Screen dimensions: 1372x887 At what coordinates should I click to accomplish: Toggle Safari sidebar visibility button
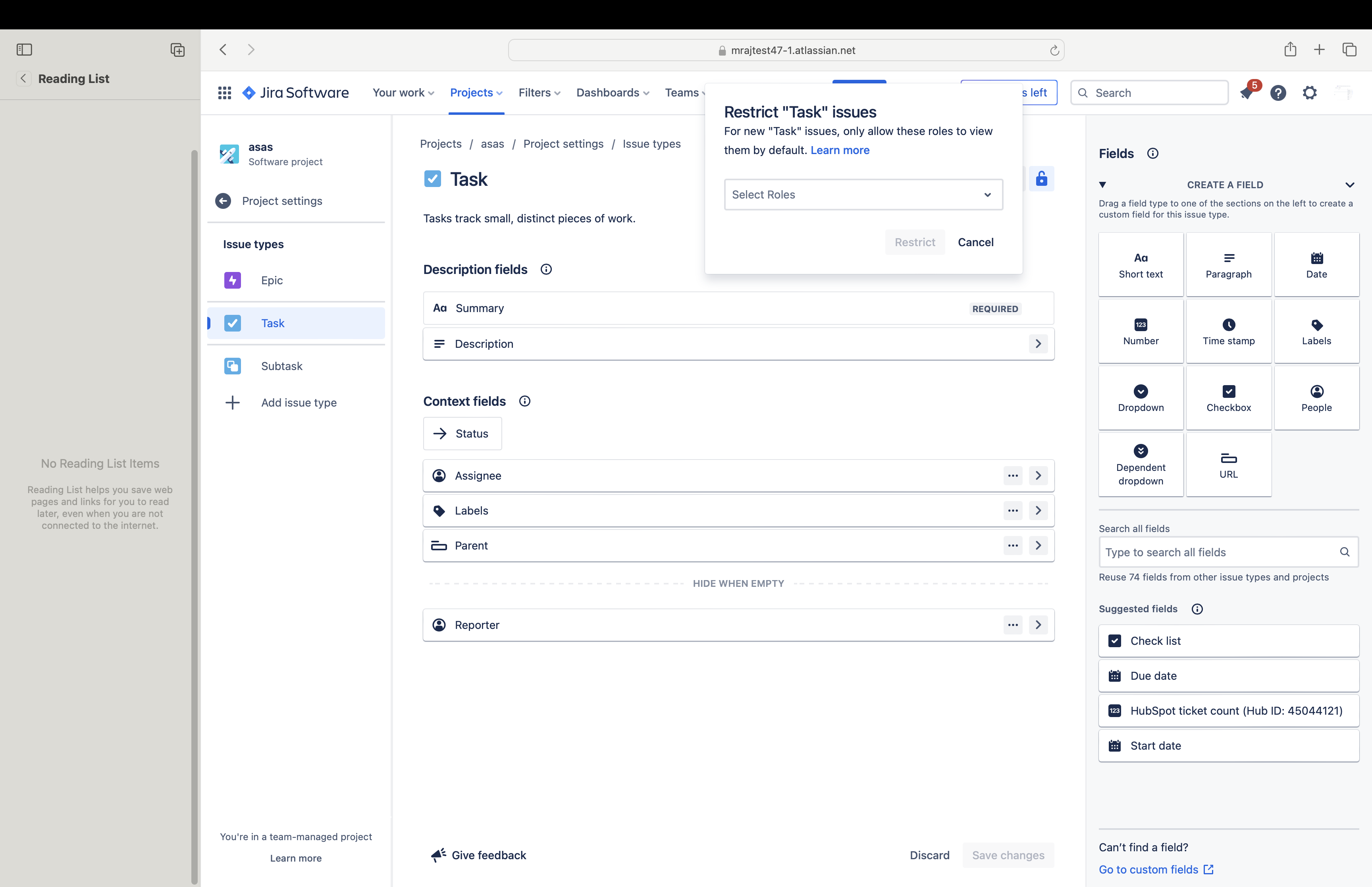pos(24,50)
